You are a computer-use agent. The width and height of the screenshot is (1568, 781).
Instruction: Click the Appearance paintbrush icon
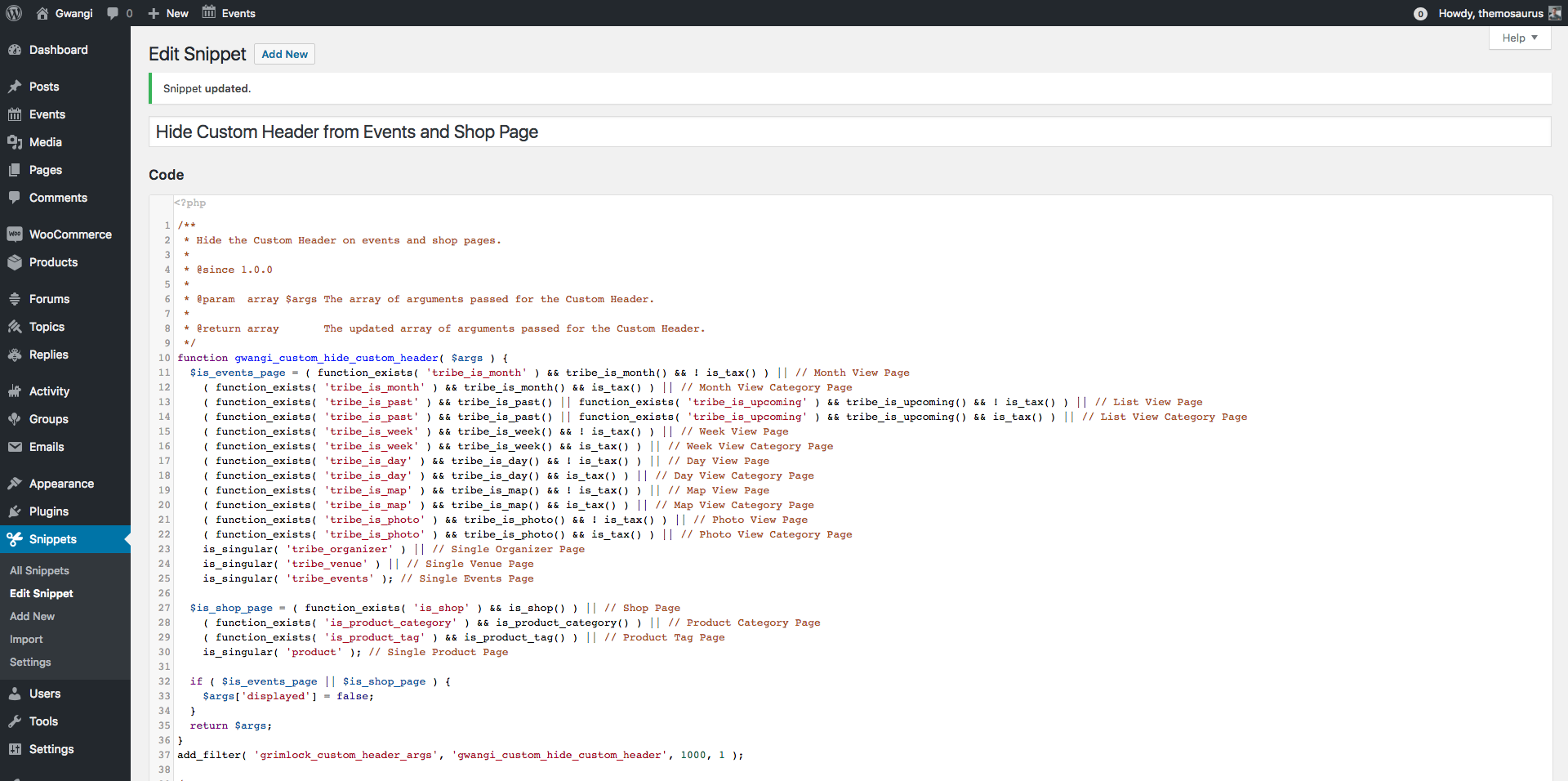(x=15, y=484)
